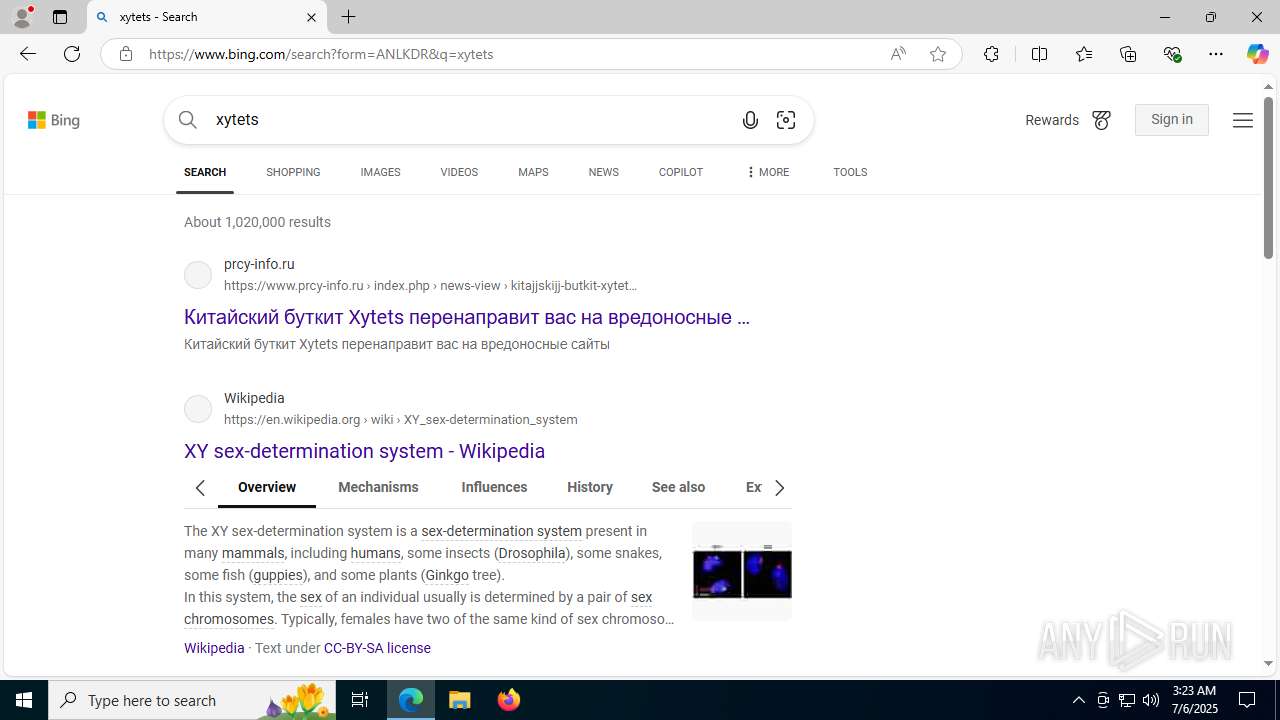
Task: Open visual search camera icon
Action: [x=786, y=120]
